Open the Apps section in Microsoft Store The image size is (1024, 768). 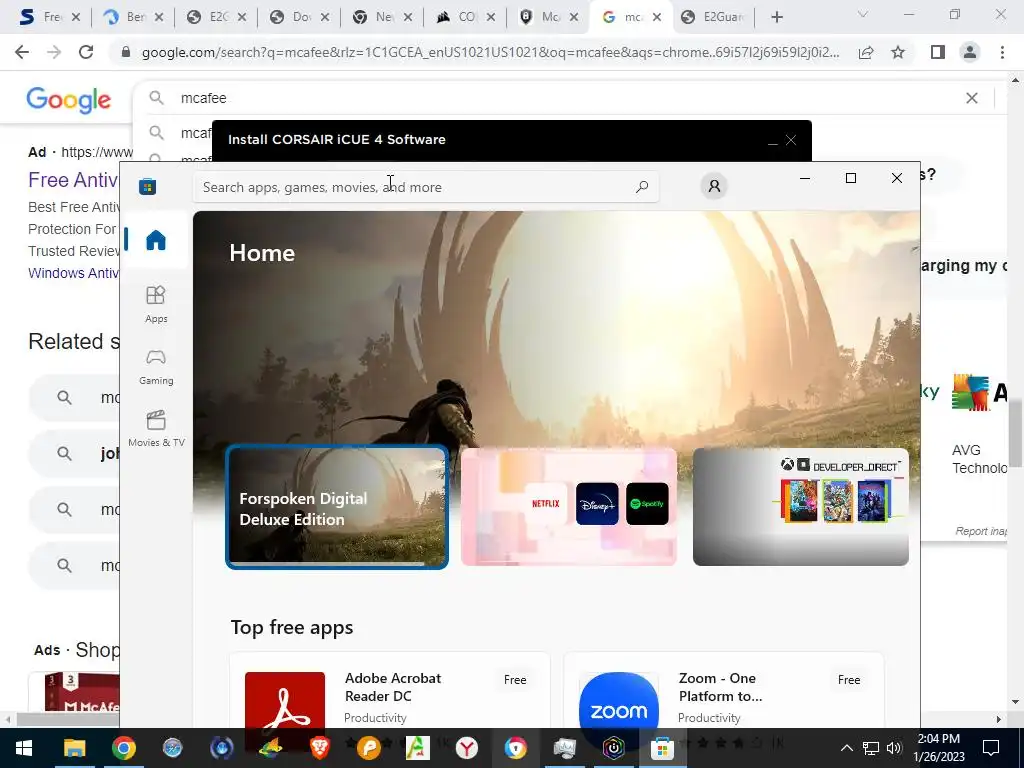(156, 304)
